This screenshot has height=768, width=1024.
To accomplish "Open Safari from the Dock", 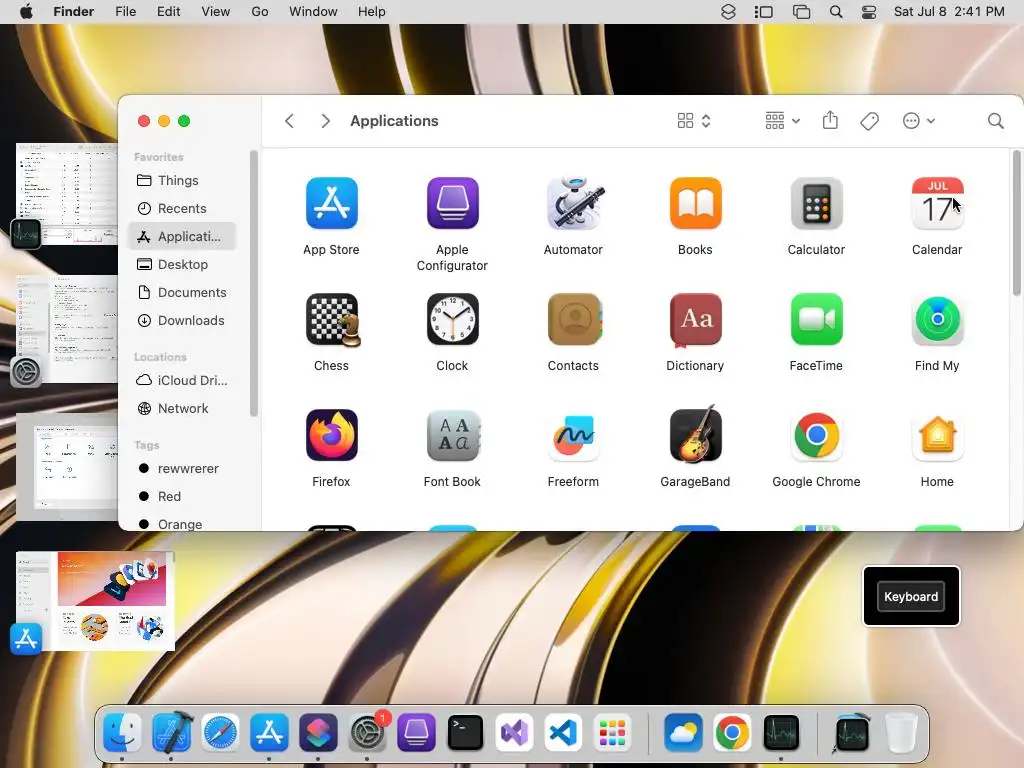I will tap(220, 732).
